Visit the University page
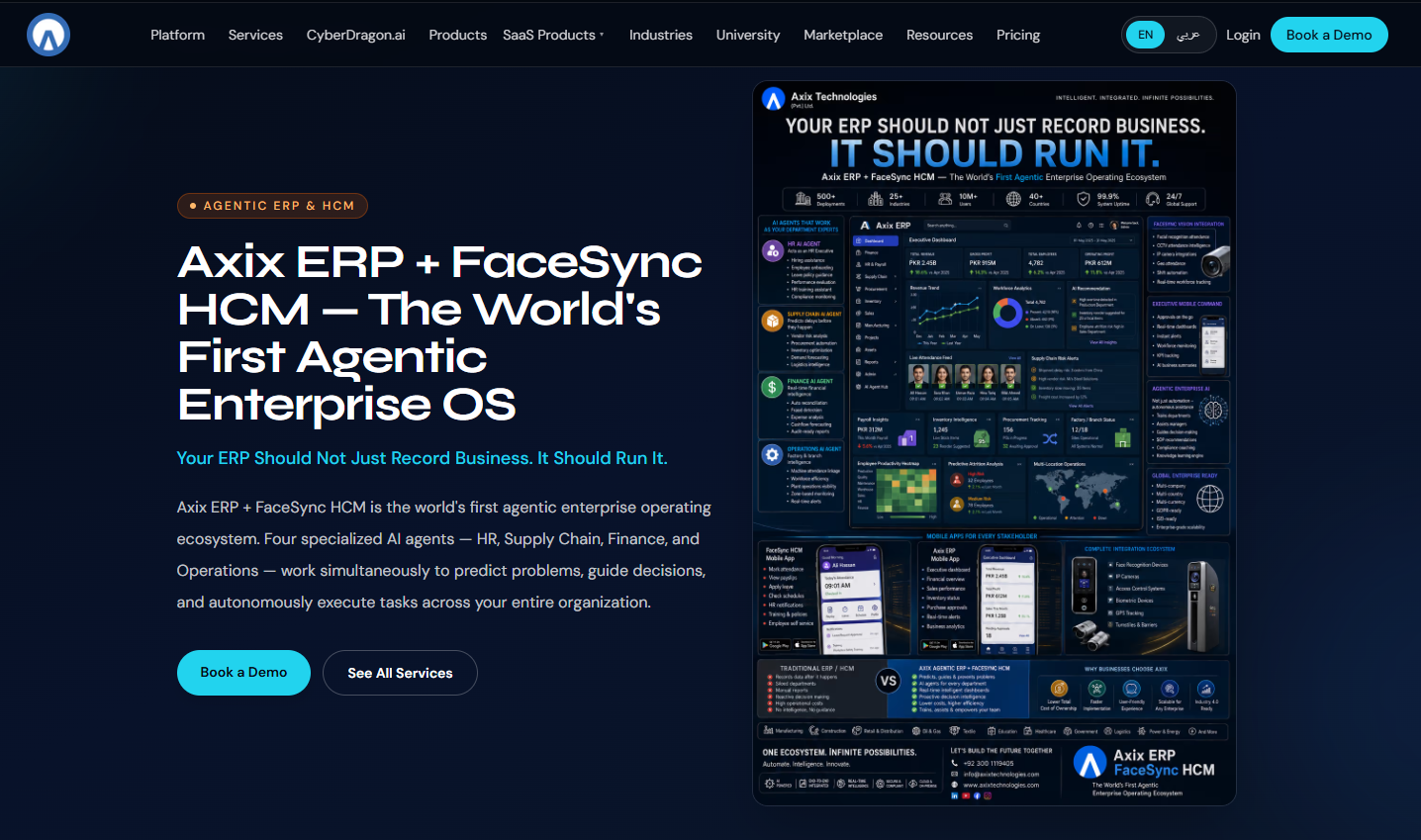The width and height of the screenshot is (1421, 840). pos(748,35)
